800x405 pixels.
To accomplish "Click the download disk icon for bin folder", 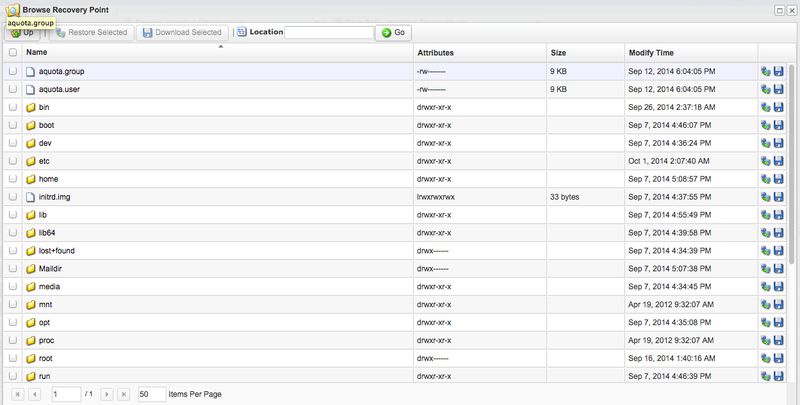I will [x=779, y=108].
